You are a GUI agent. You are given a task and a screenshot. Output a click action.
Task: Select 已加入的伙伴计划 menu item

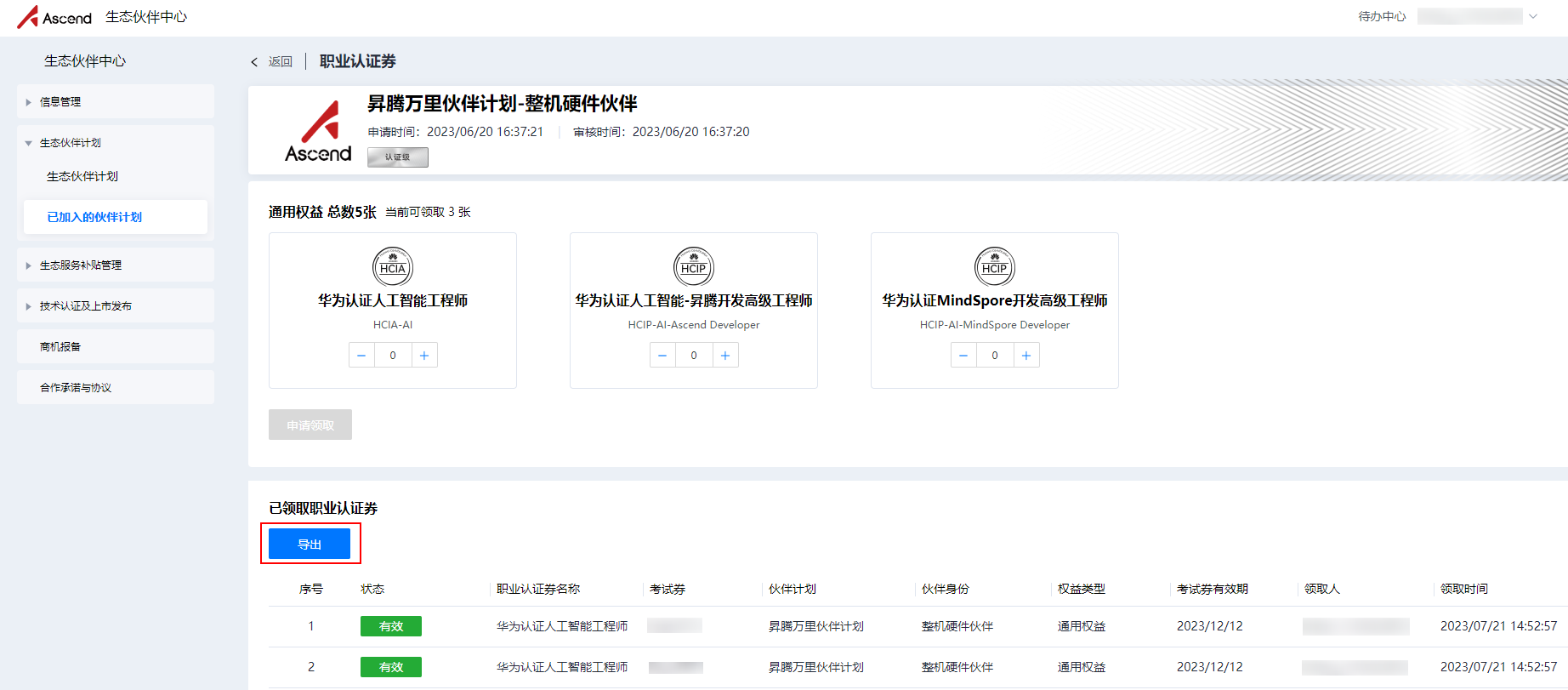[116, 217]
